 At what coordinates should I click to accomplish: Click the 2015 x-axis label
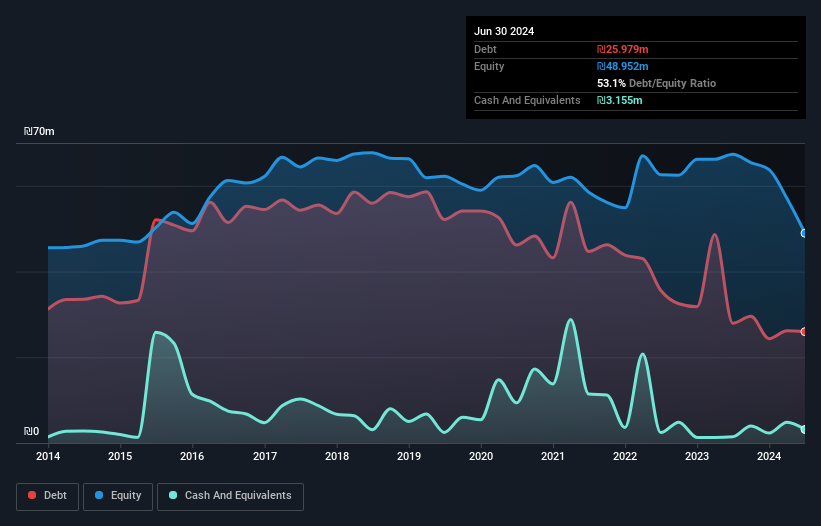point(120,456)
